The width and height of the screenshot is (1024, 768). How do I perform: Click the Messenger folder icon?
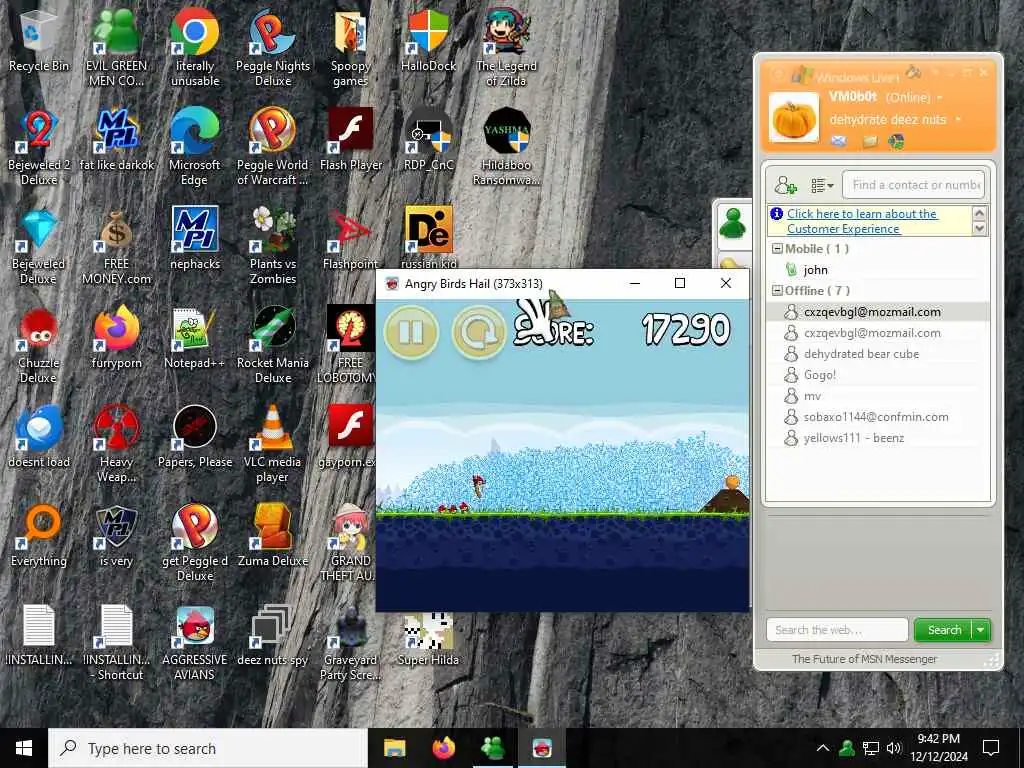(x=870, y=140)
